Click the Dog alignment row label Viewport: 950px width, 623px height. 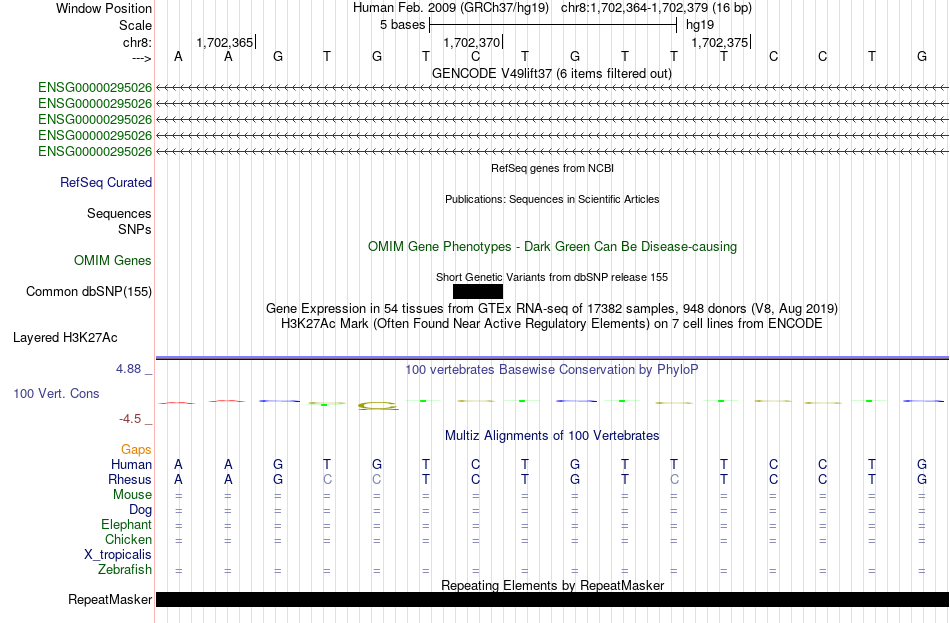click(140, 510)
